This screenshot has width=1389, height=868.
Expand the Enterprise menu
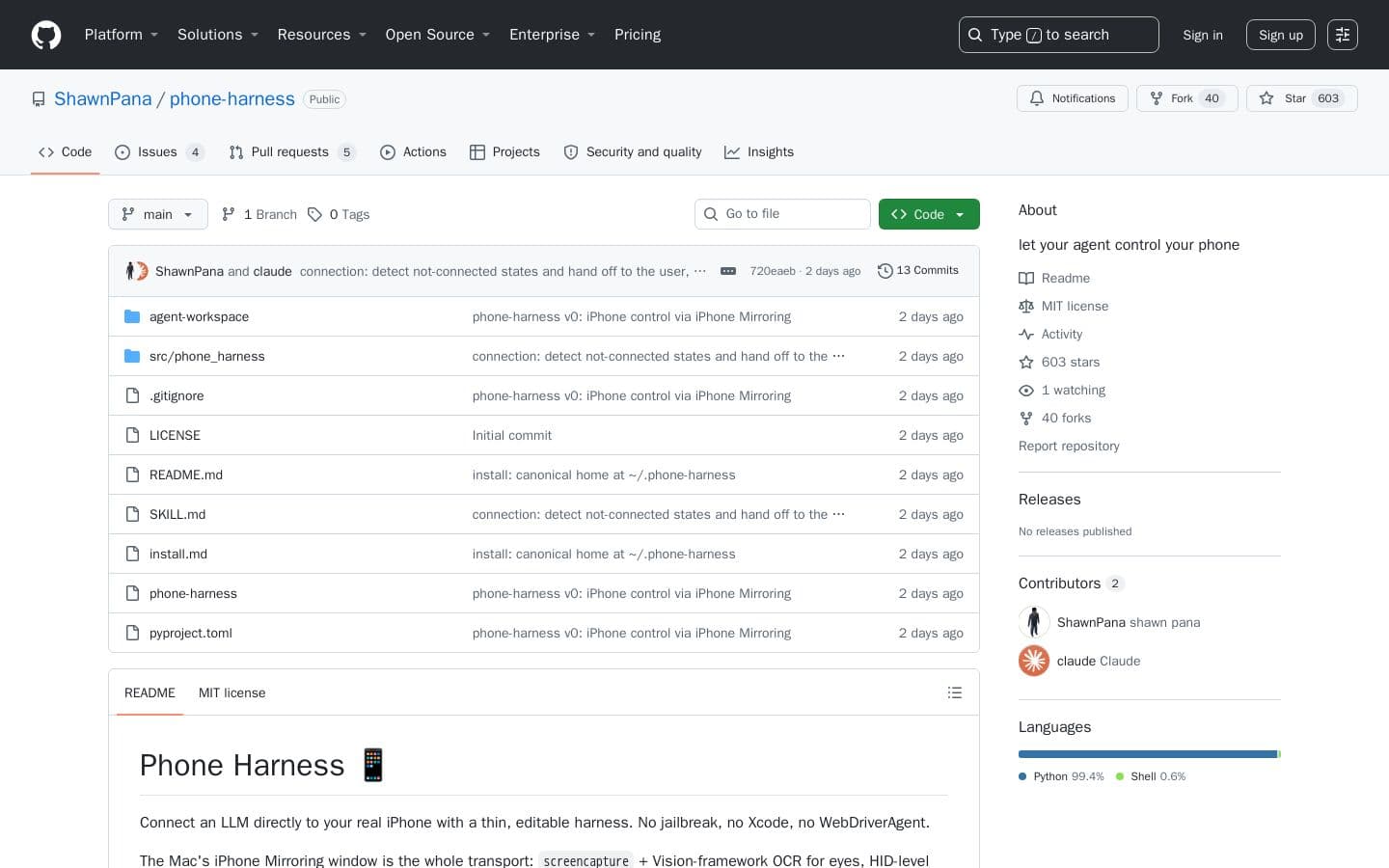tap(553, 35)
